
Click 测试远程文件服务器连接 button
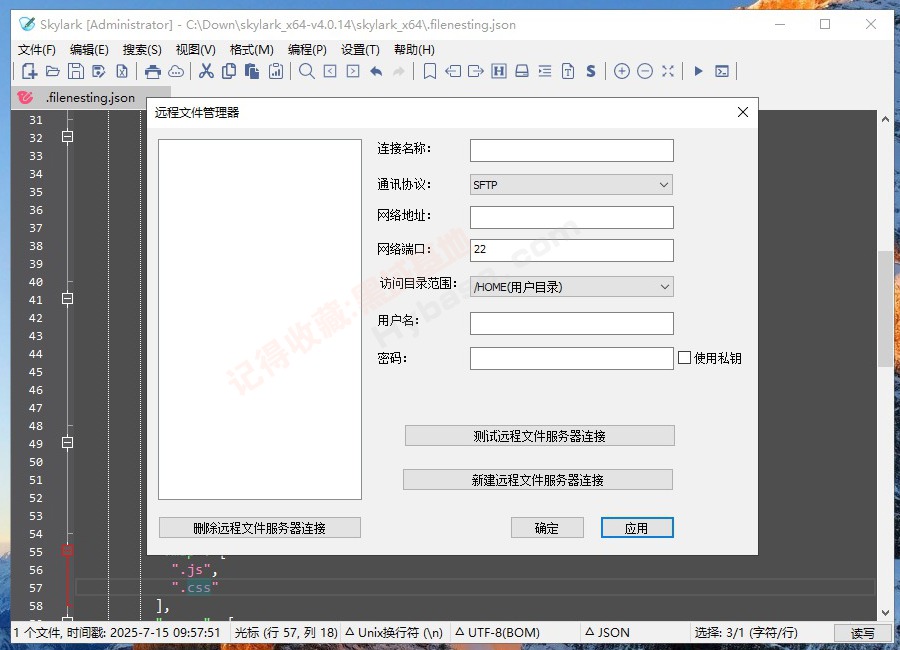coord(540,436)
